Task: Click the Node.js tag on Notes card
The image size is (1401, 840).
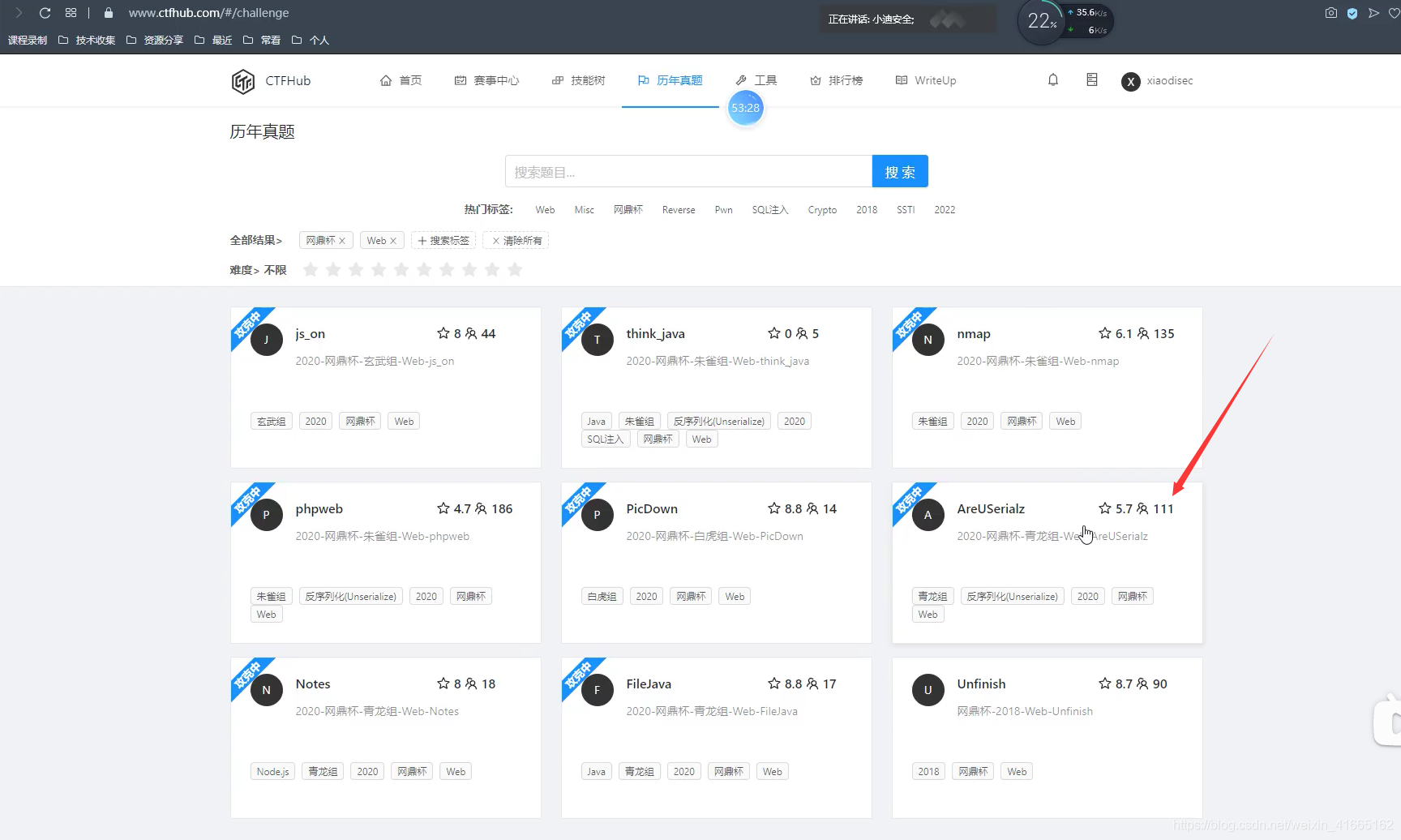Action: pyautogui.click(x=273, y=772)
